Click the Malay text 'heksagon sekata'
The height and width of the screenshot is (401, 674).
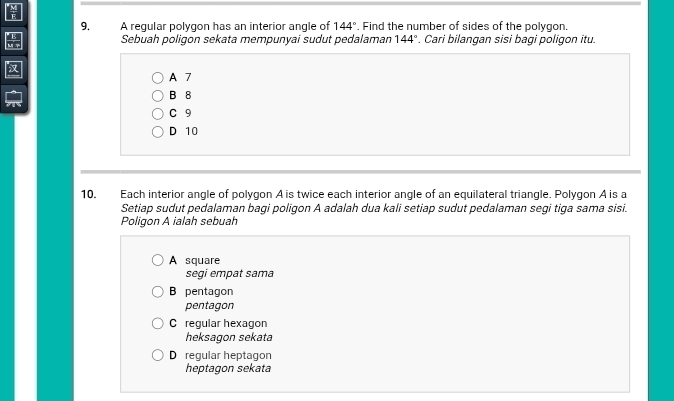pyautogui.click(x=228, y=337)
